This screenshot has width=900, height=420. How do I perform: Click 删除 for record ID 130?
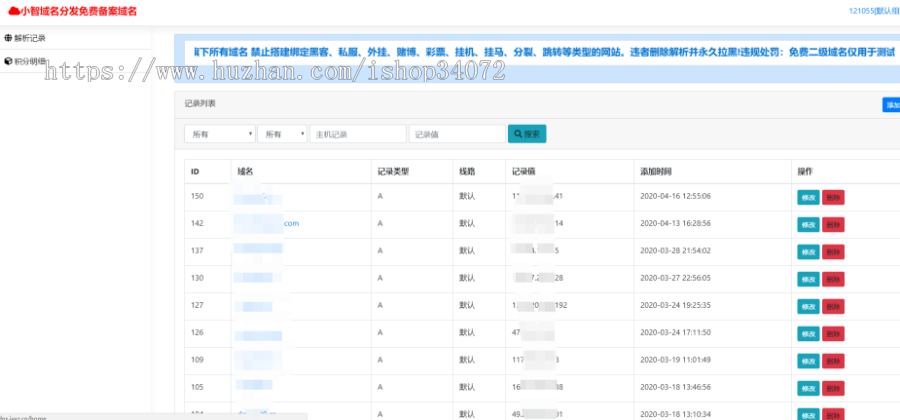coord(833,279)
